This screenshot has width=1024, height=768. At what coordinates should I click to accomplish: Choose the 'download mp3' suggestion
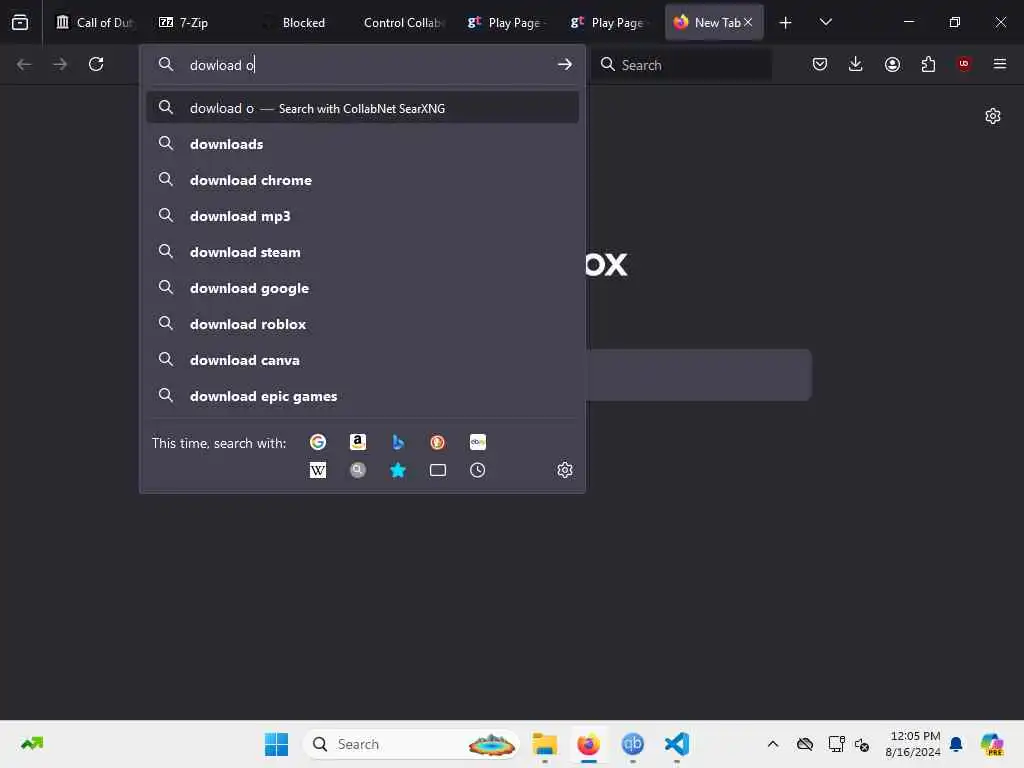coord(362,216)
